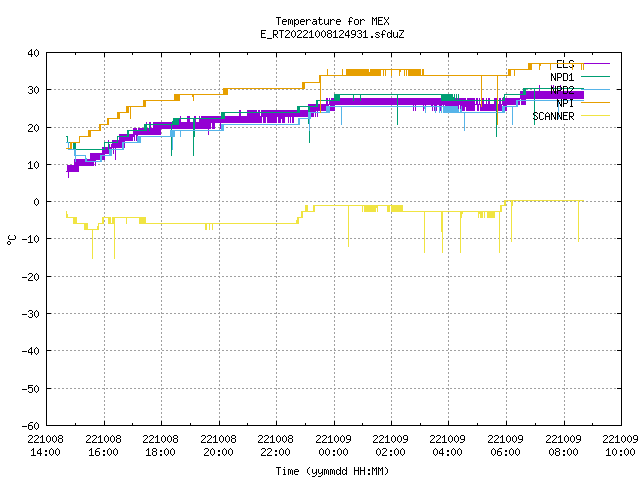
Task: Click the y-axis label 30
Action: 33,90
